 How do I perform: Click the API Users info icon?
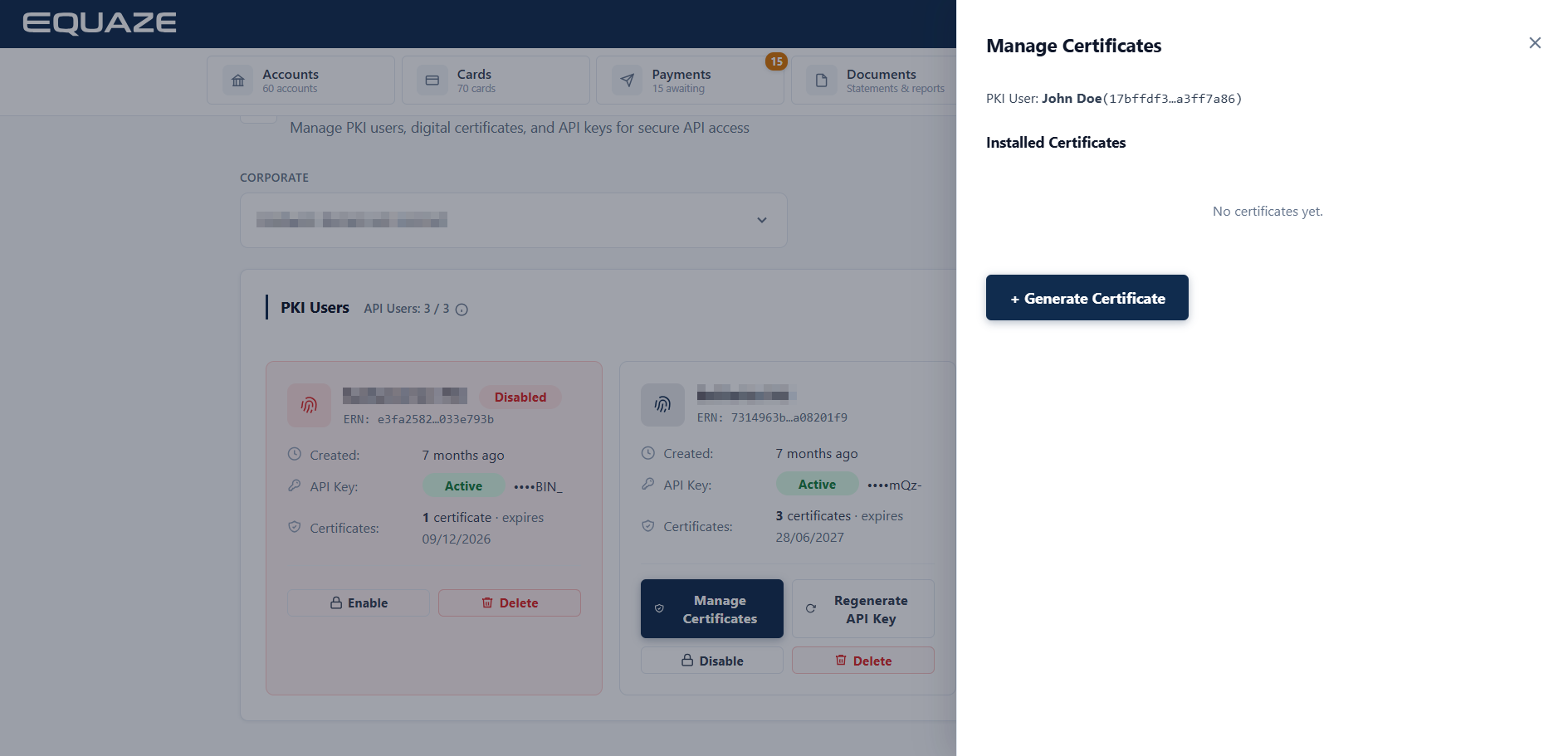[x=462, y=310]
